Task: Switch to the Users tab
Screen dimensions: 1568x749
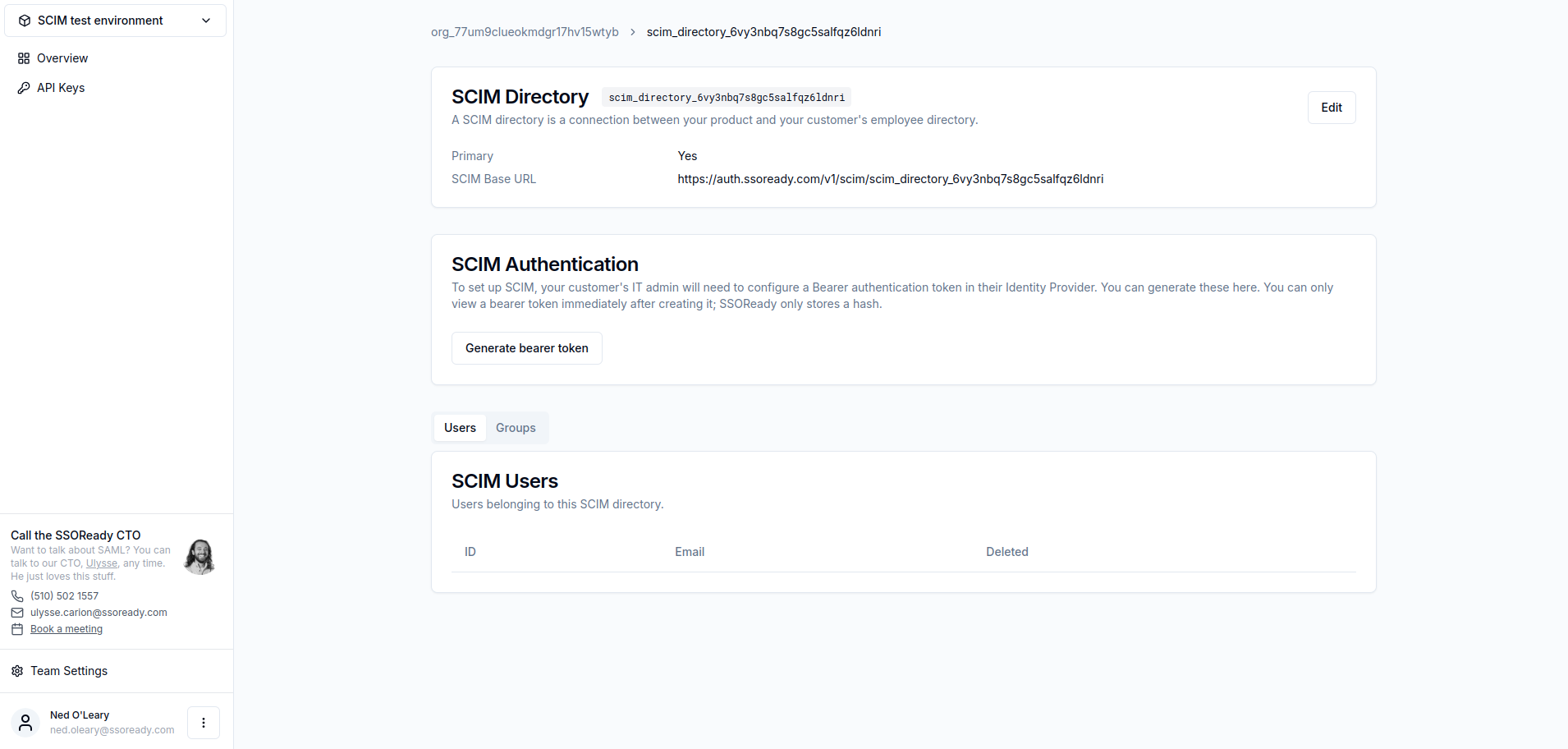Action: 460,428
